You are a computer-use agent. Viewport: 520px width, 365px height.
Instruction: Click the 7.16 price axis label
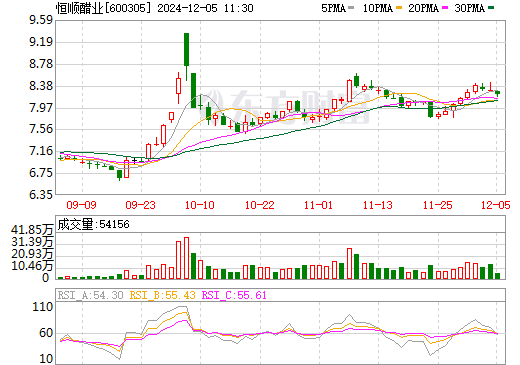[41, 151]
